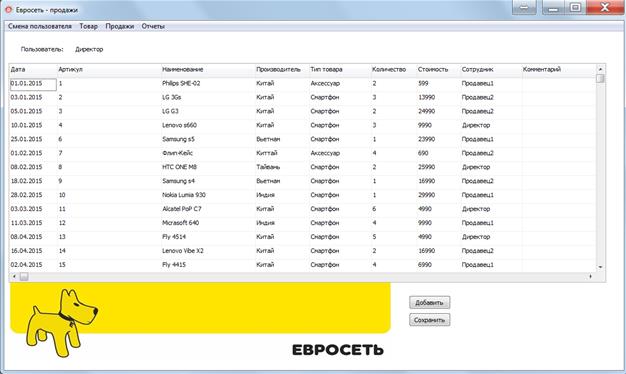Sort by the Наименование column header

coord(208,69)
